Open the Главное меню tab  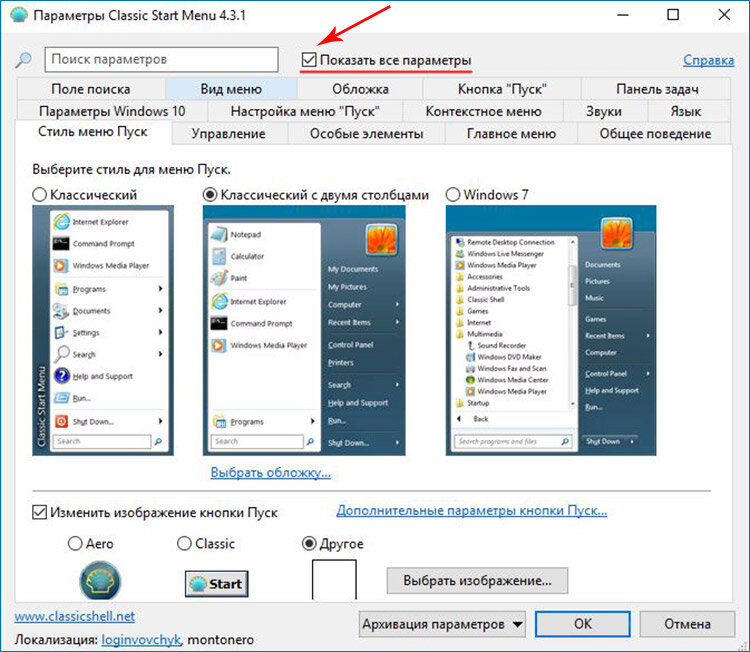(511, 133)
